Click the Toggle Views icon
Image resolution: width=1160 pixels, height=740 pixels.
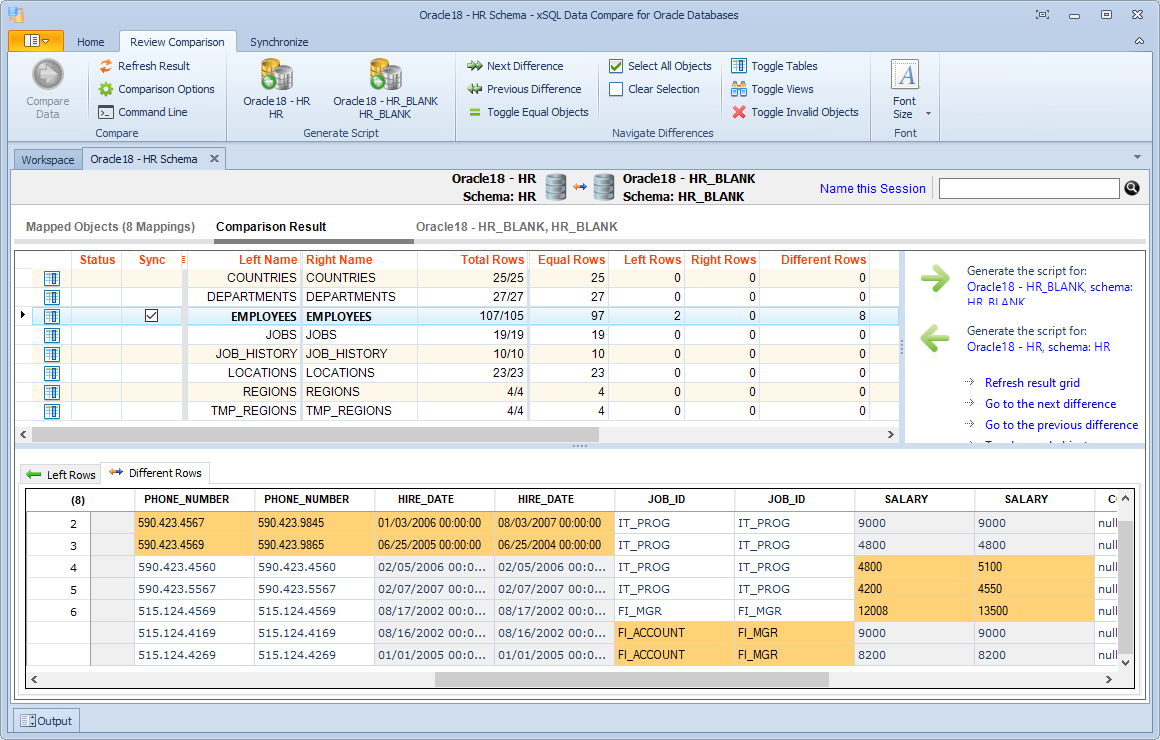coord(740,88)
